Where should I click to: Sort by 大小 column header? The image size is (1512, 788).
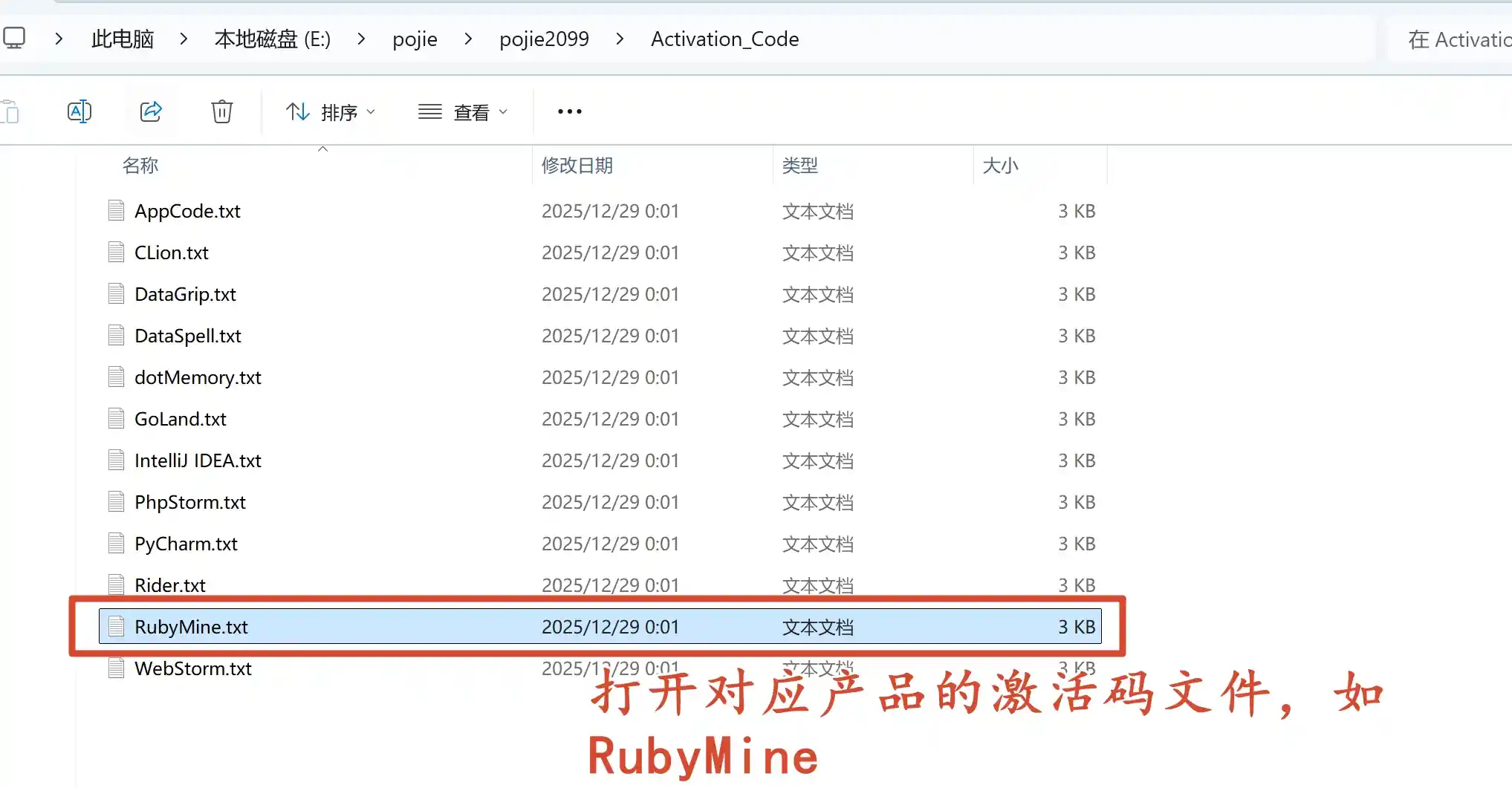coord(1000,166)
